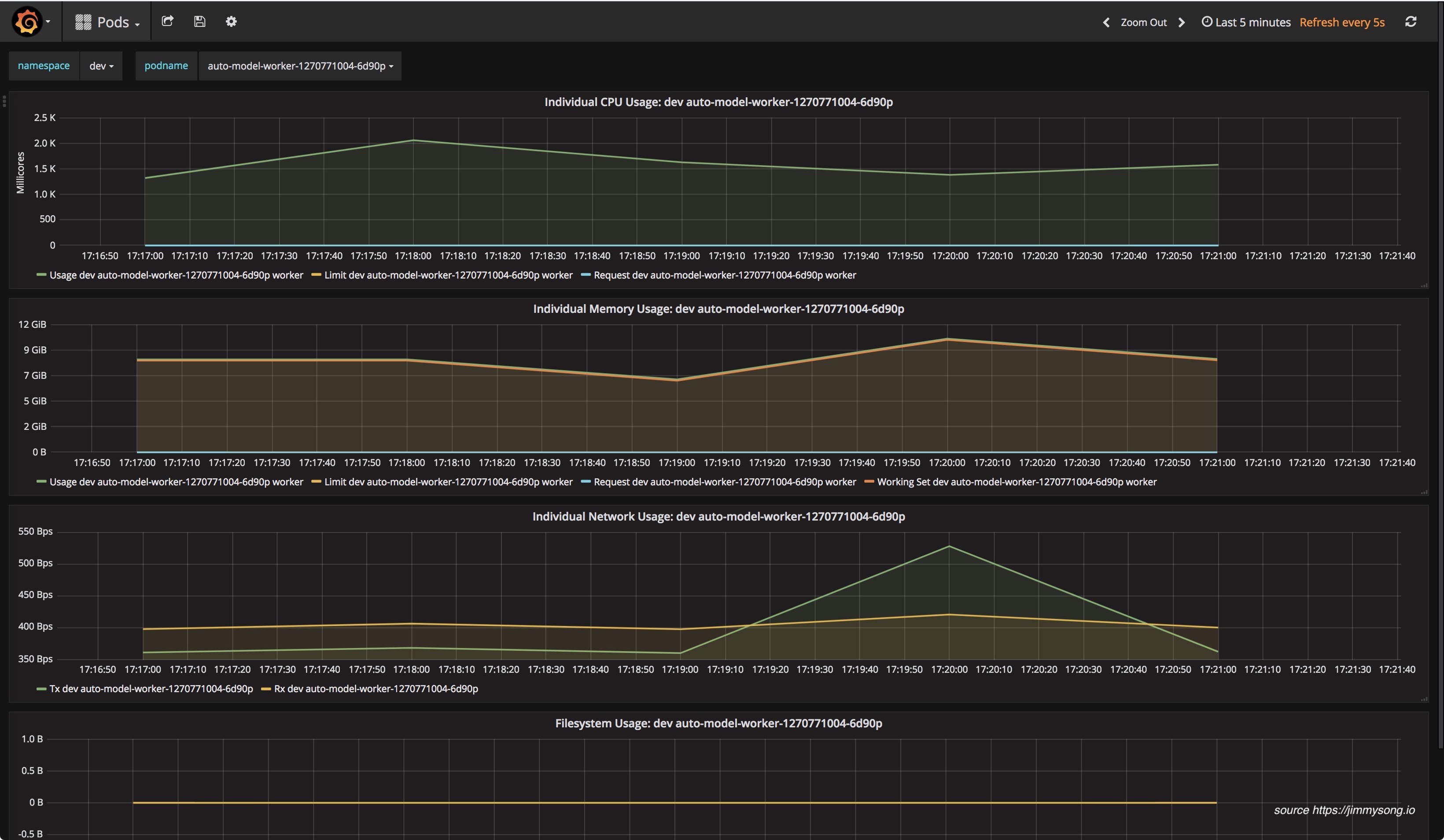
Task: Click the Zoom Out button
Action: tap(1143, 22)
